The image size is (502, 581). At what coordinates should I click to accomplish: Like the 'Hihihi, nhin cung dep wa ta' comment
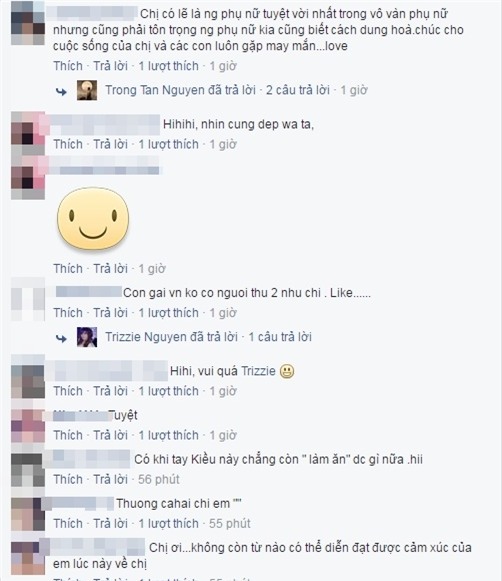pos(68,144)
